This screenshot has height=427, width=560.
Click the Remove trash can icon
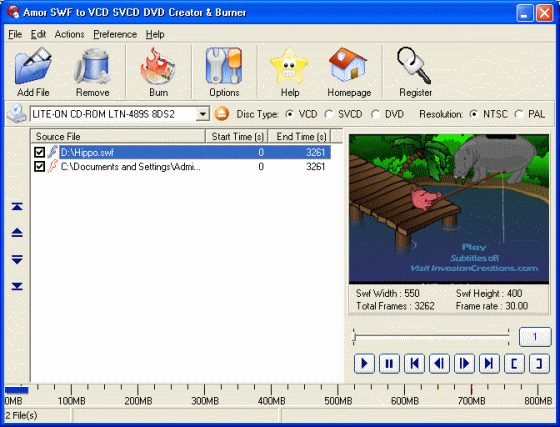[92, 67]
